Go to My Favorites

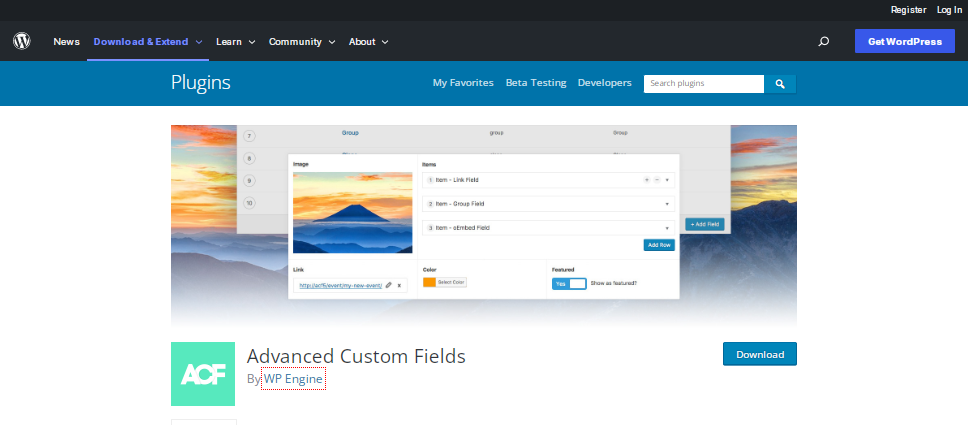pyautogui.click(x=463, y=83)
